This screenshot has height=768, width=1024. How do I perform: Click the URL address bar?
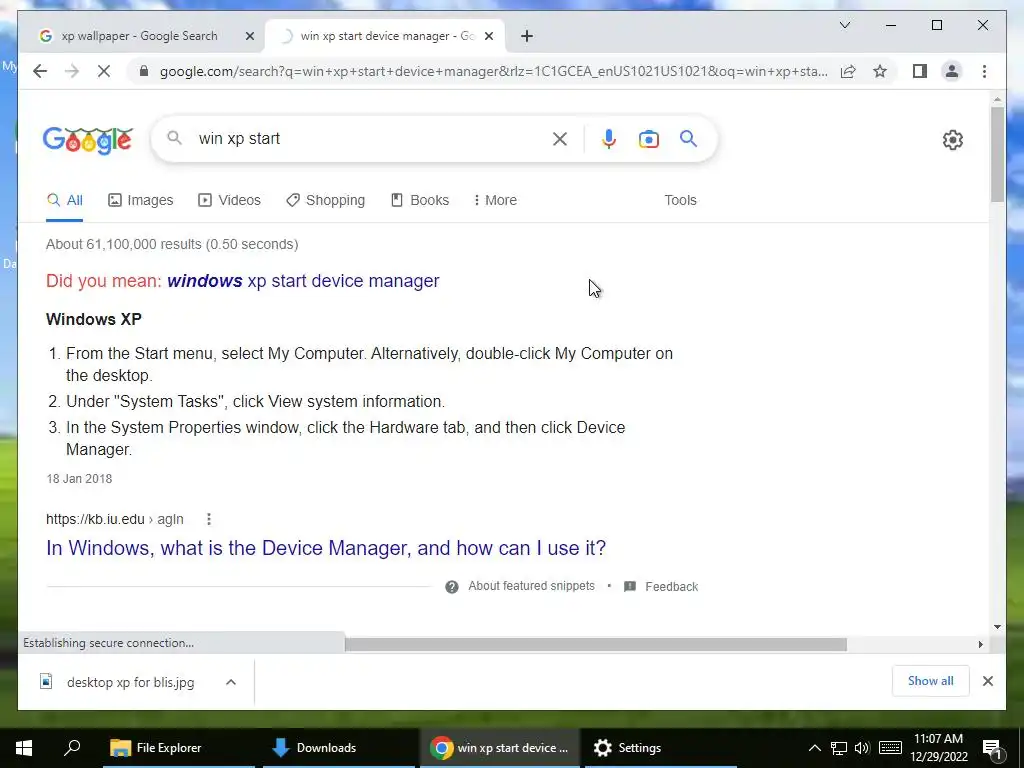[x=494, y=71]
